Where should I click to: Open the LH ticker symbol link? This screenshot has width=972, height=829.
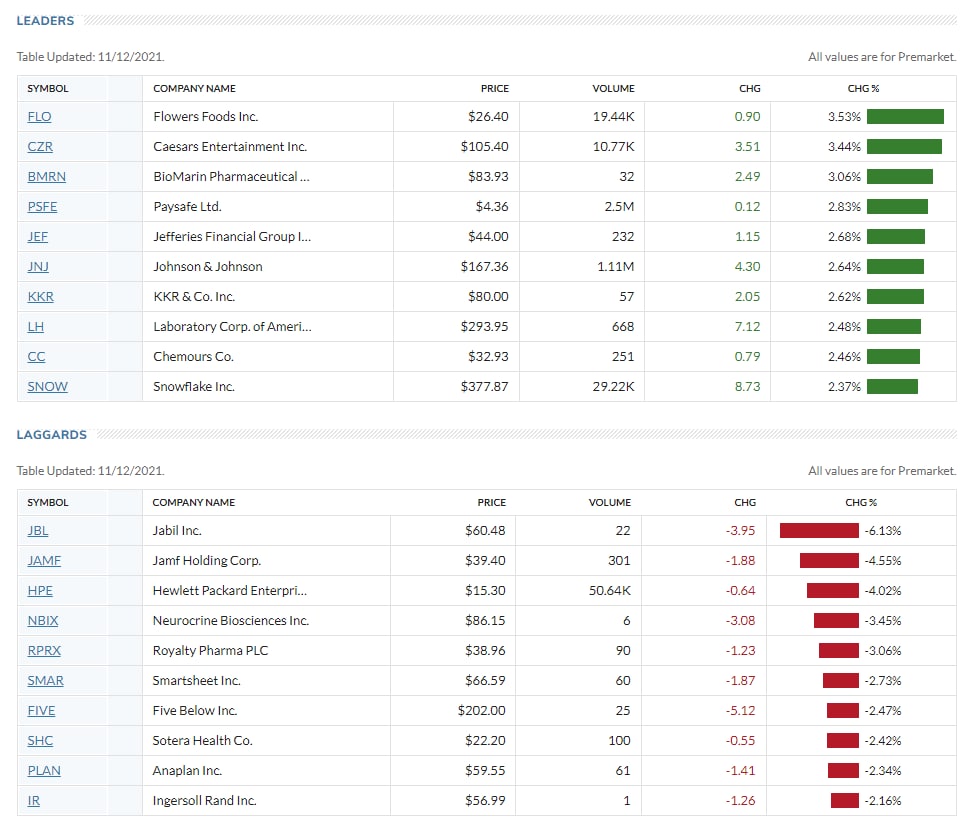[35, 326]
